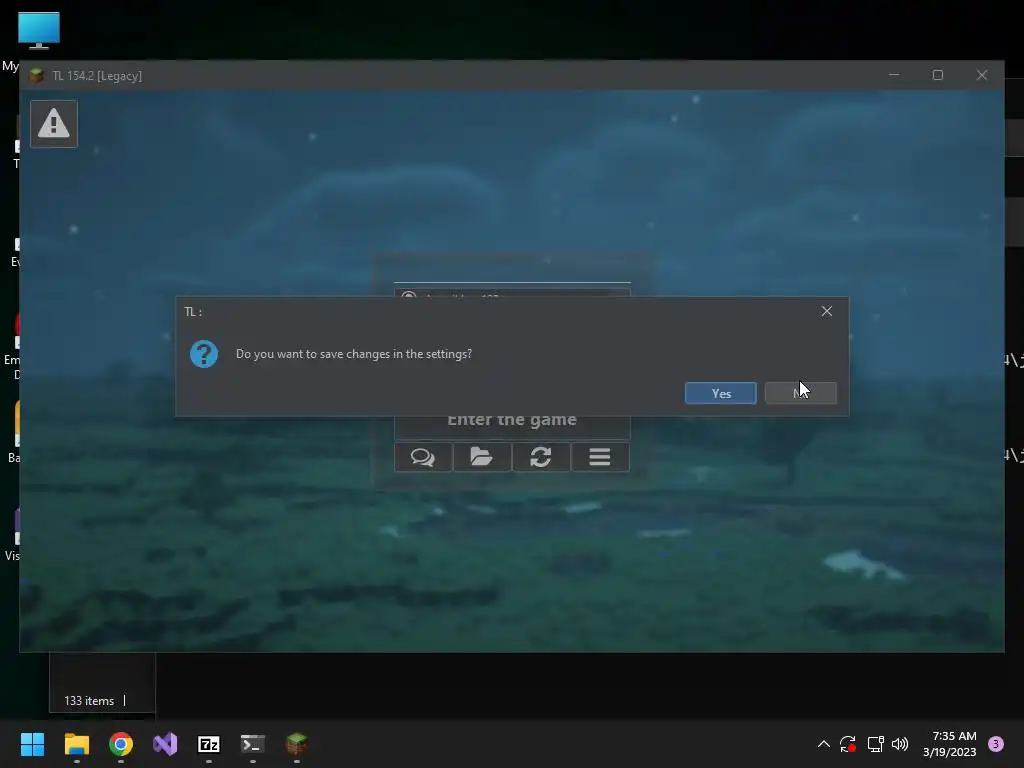Screen dimensions: 1024x768
Task: Switch to the terminal taskbar icon
Action: (x=253, y=744)
